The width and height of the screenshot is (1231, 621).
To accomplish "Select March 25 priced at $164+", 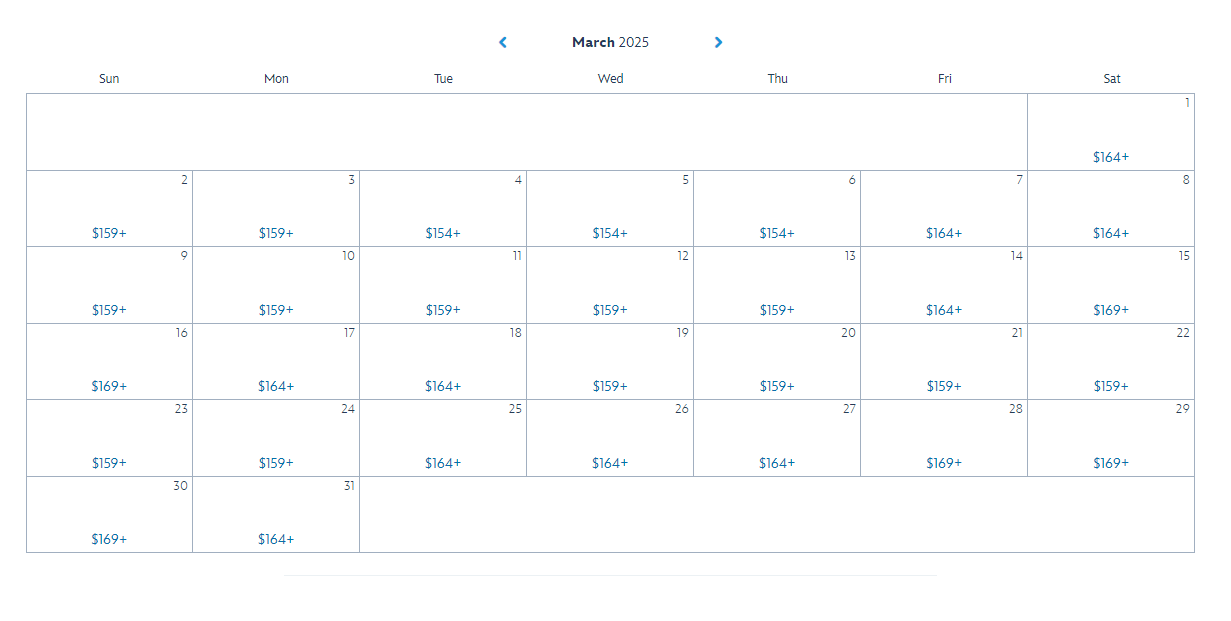I will pos(443,438).
